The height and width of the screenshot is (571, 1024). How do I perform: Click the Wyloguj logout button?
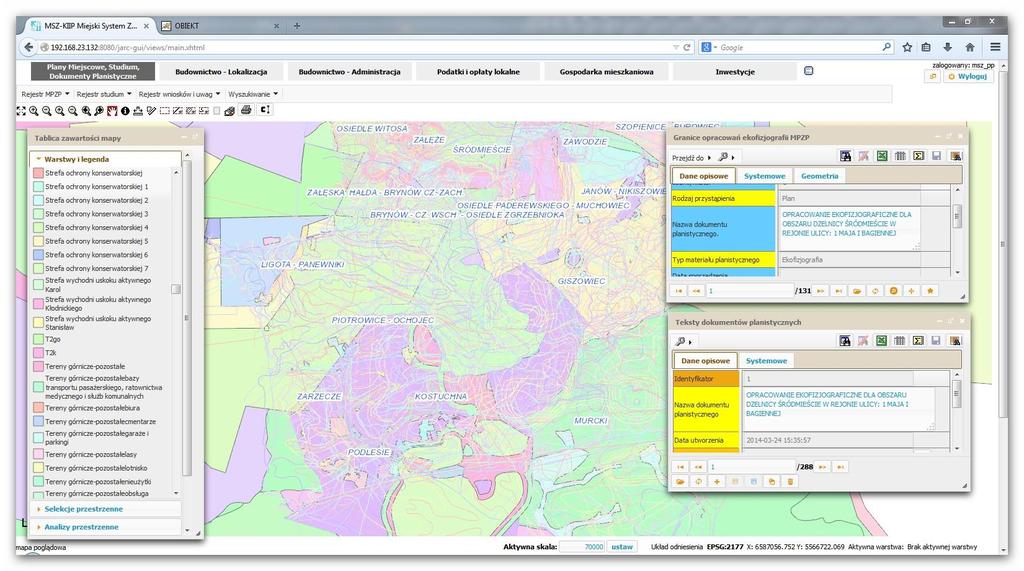[967, 76]
